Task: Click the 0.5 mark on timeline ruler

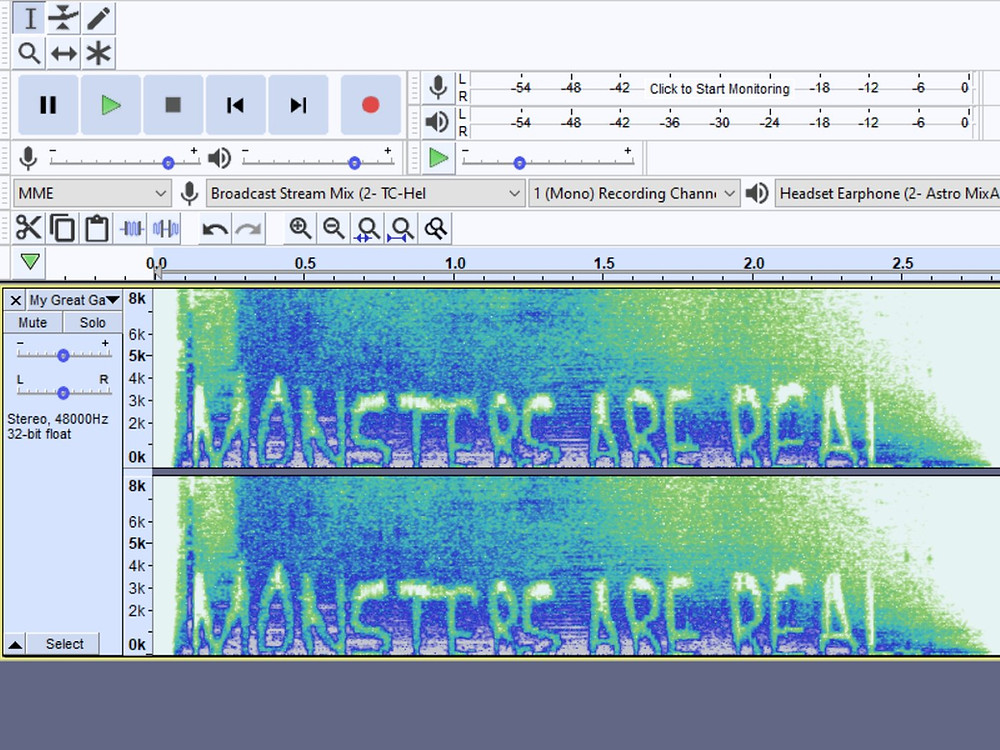Action: coord(305,263)
